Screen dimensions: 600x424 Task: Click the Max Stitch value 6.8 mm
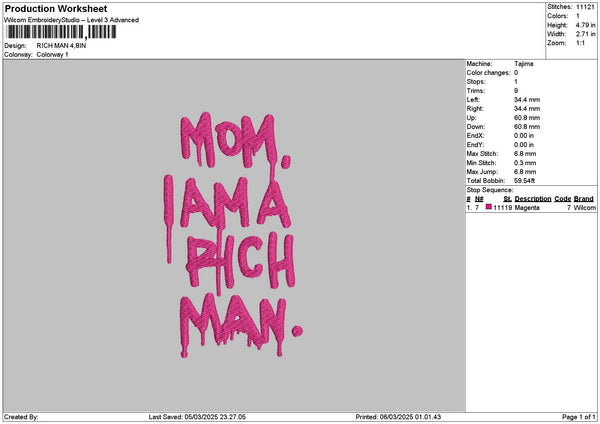tap(525, 153)
